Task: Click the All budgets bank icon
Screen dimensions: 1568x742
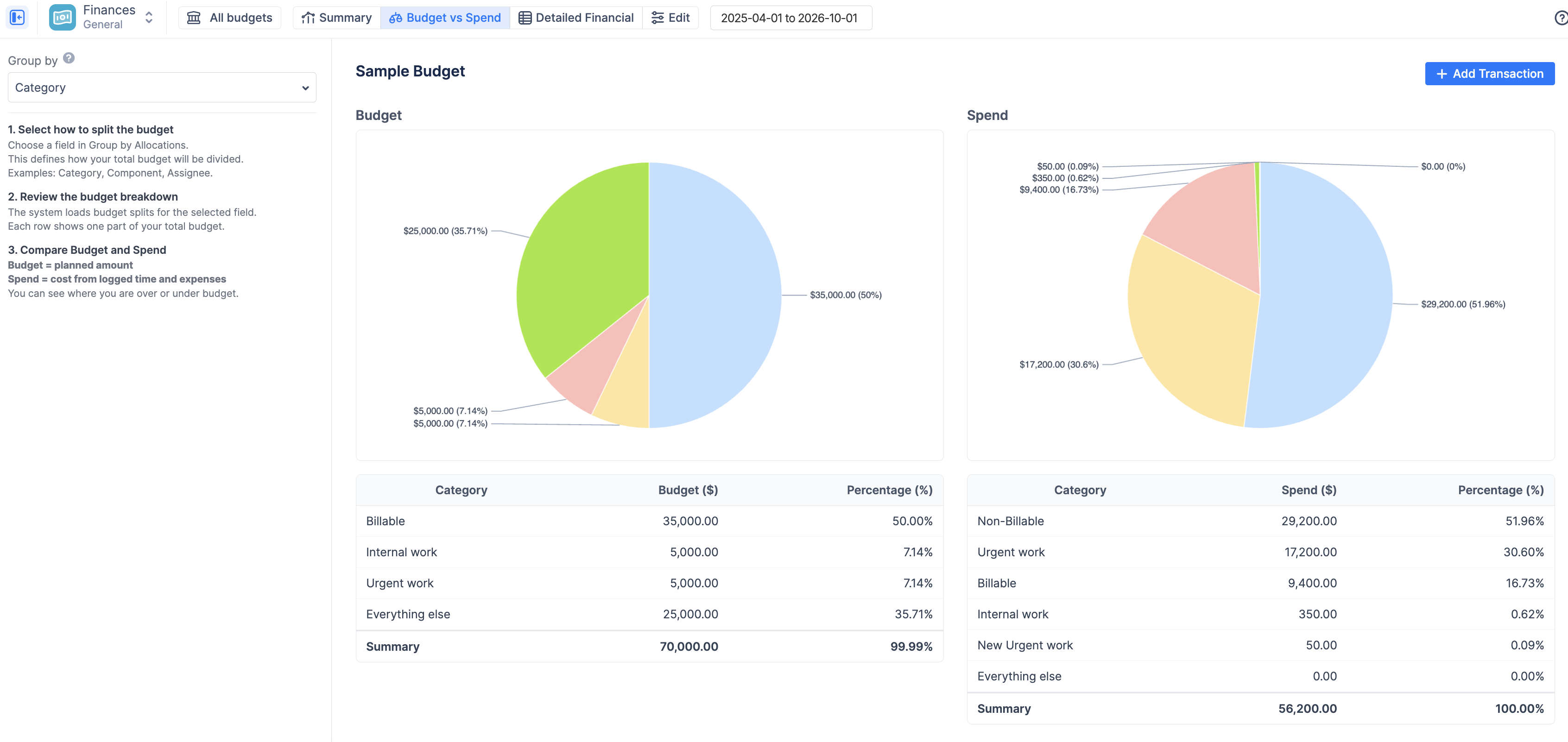Action: [194, 18]
